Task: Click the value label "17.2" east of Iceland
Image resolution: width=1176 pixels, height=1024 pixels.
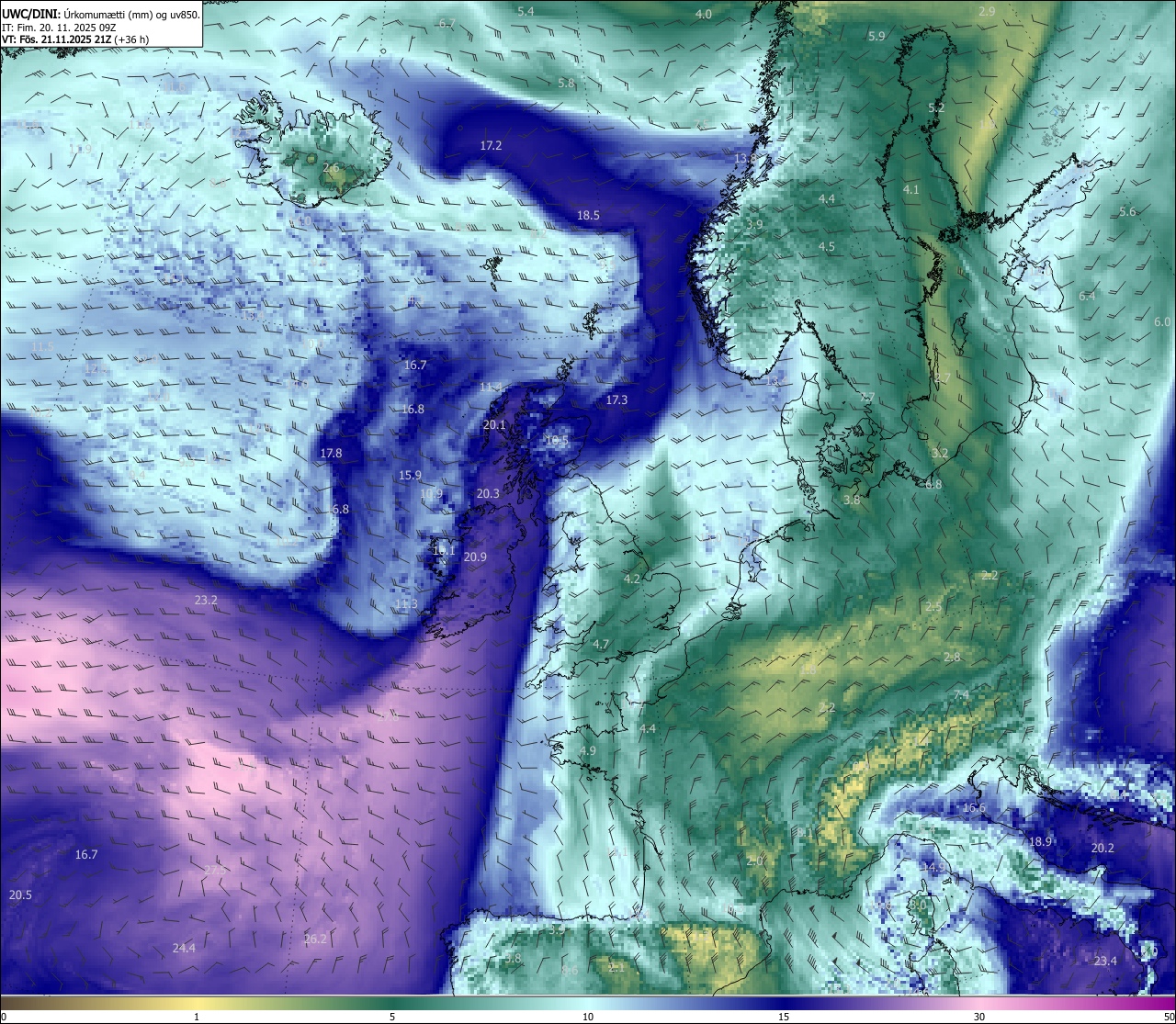Action: 491,146
